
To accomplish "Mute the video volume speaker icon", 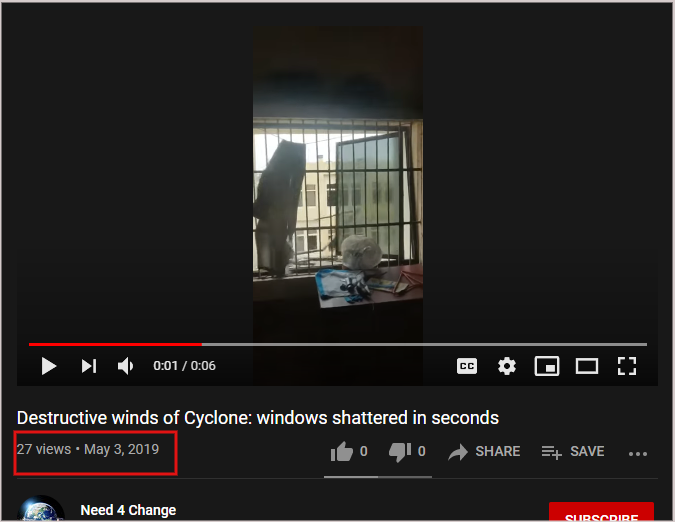I will (125, 366).
